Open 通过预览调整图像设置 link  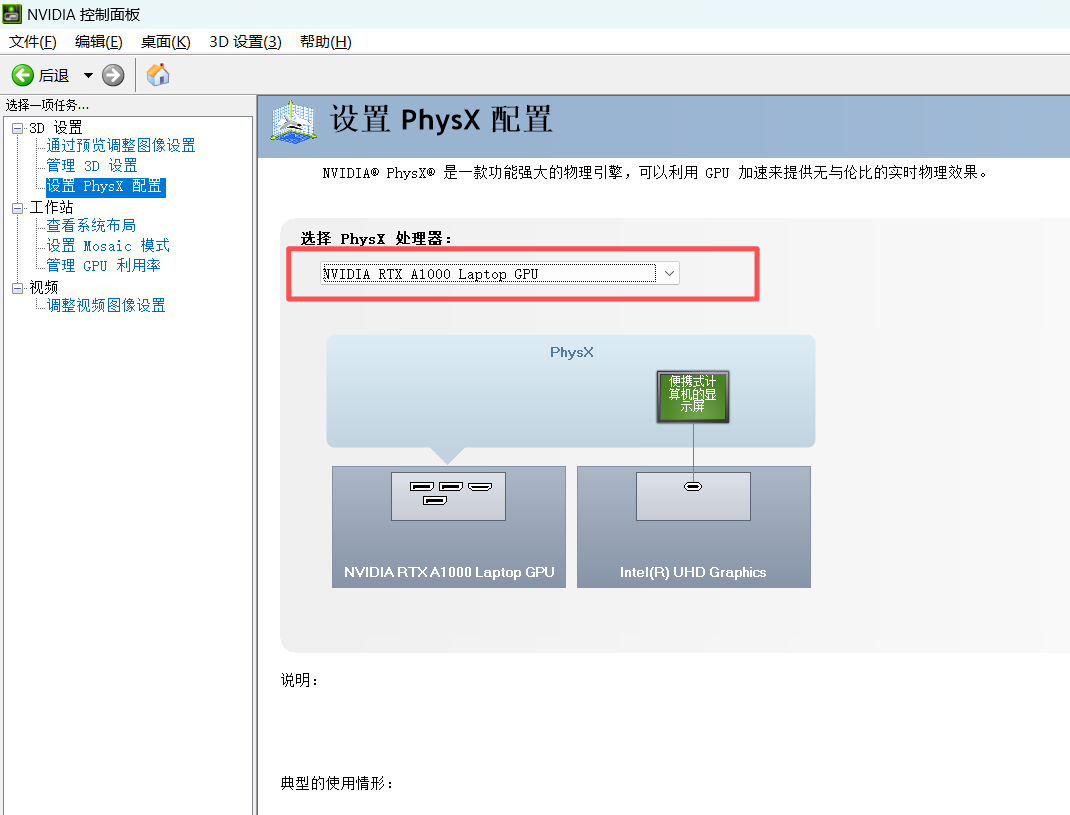[x=121, y=145]
